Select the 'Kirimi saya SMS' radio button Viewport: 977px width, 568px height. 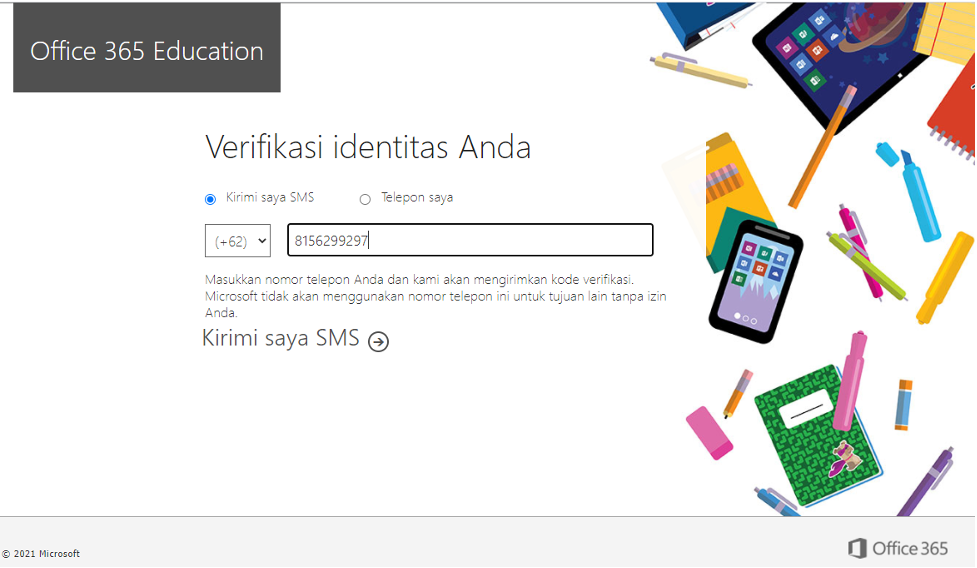coord(211,199)
